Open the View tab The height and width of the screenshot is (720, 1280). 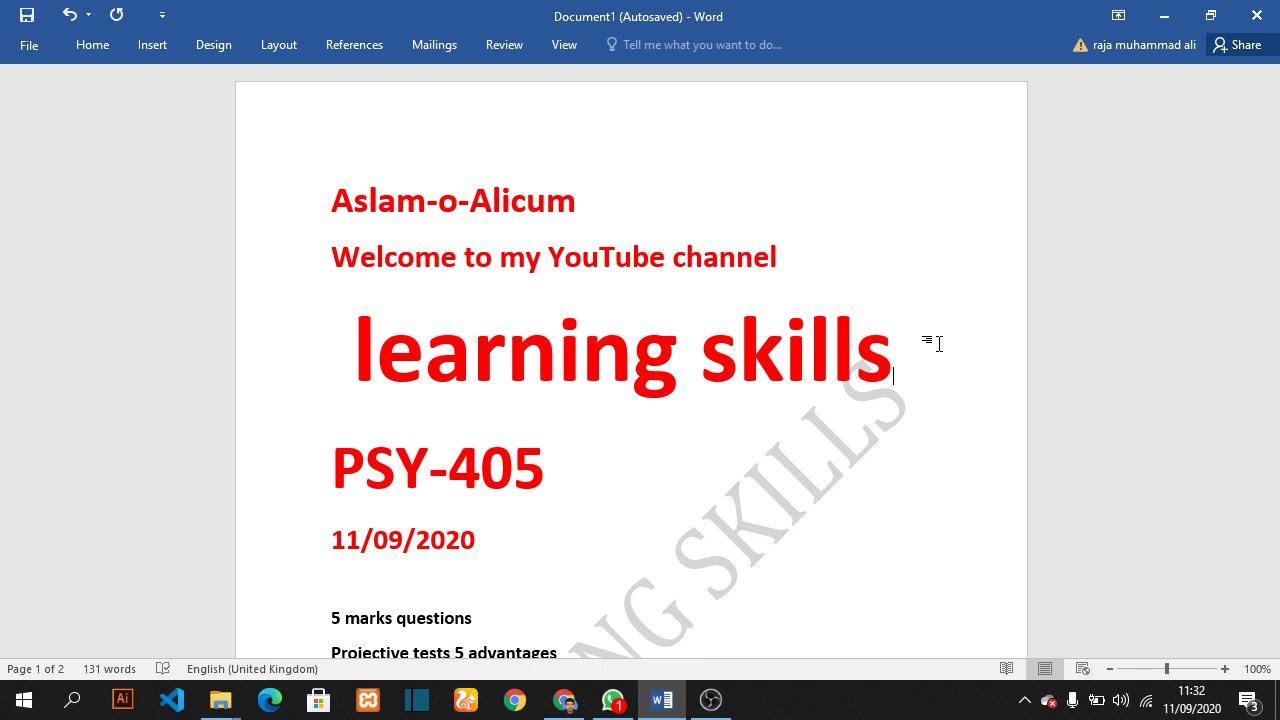[x=564, y=45]
